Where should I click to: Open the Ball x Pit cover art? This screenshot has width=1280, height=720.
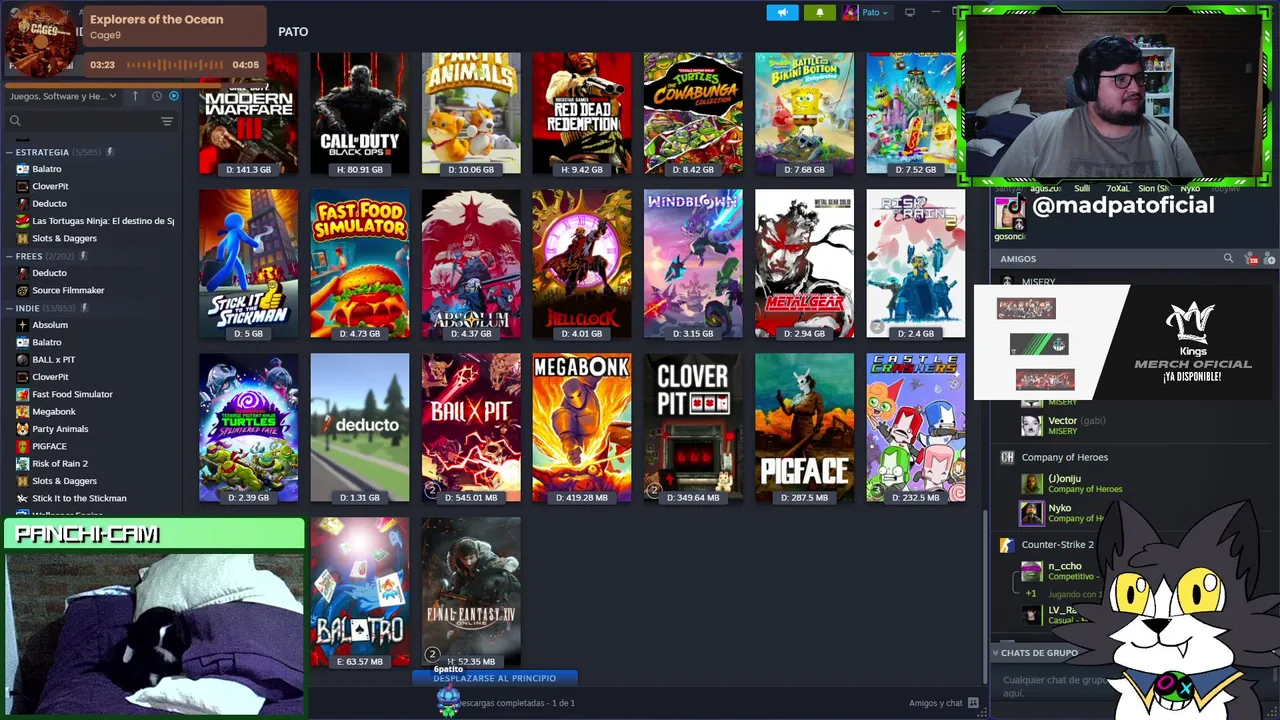[x=471, y=428]
